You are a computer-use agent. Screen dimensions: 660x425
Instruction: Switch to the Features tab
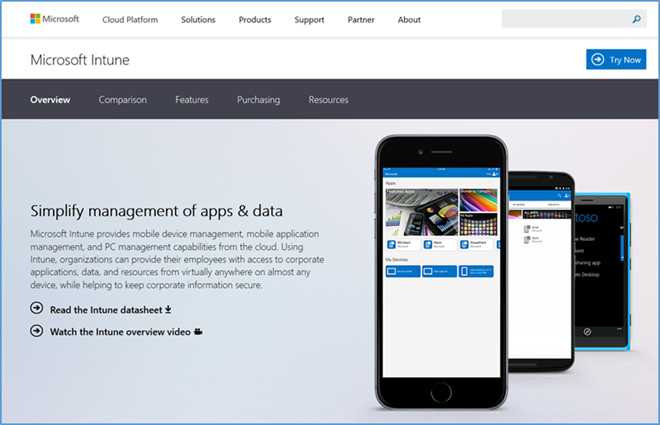[192, 100]
